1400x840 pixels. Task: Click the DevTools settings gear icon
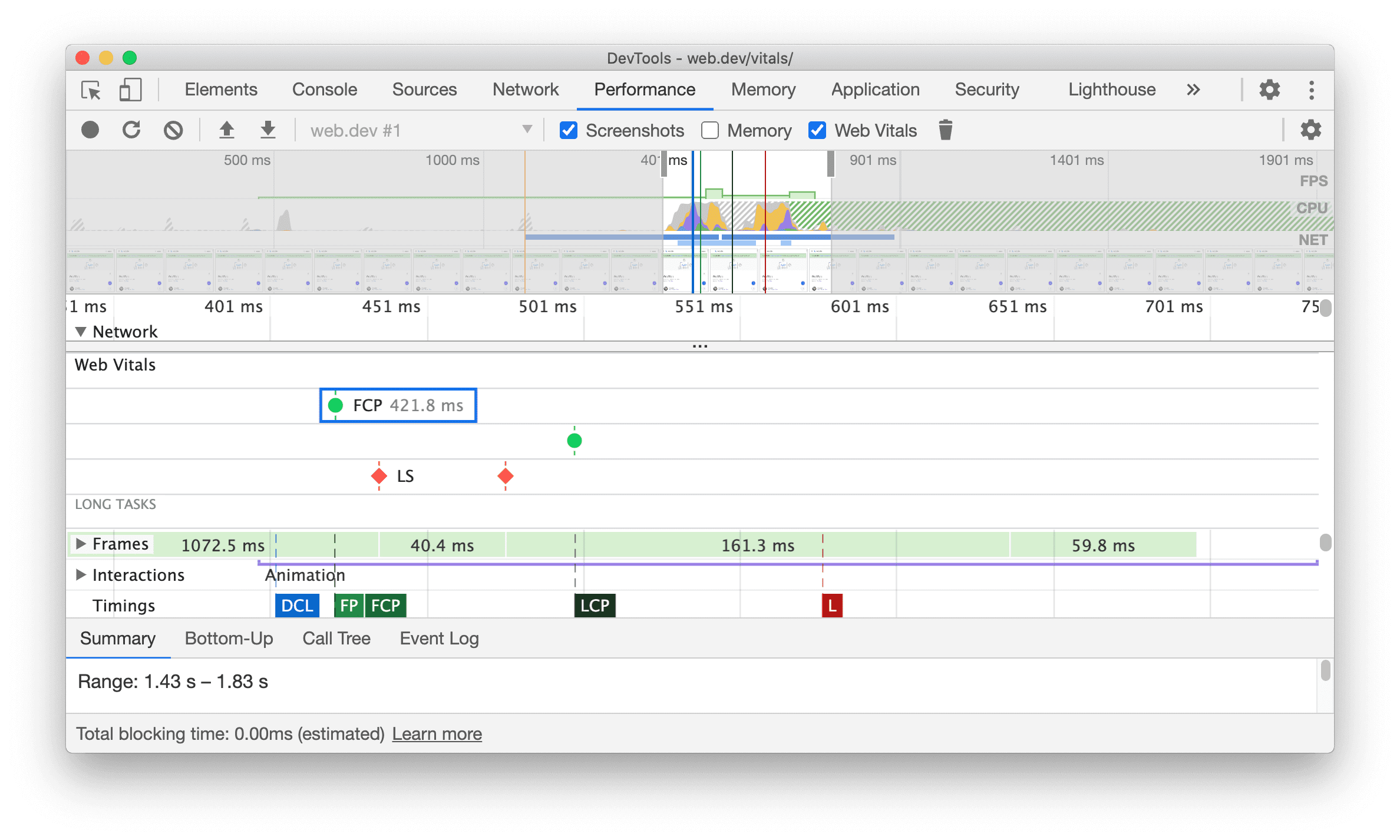coord(1269,89)
